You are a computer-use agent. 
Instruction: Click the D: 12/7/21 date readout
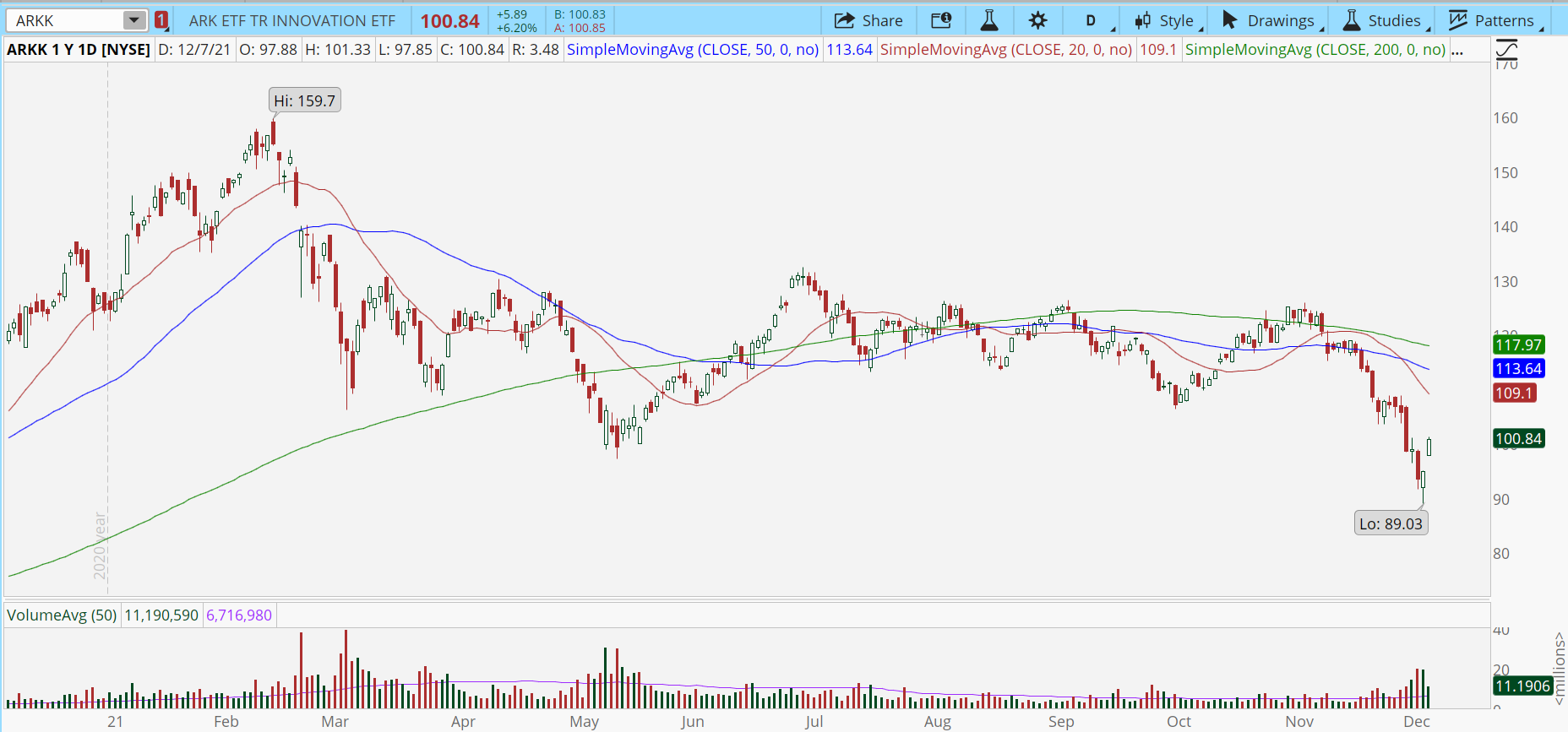(194, 50)
